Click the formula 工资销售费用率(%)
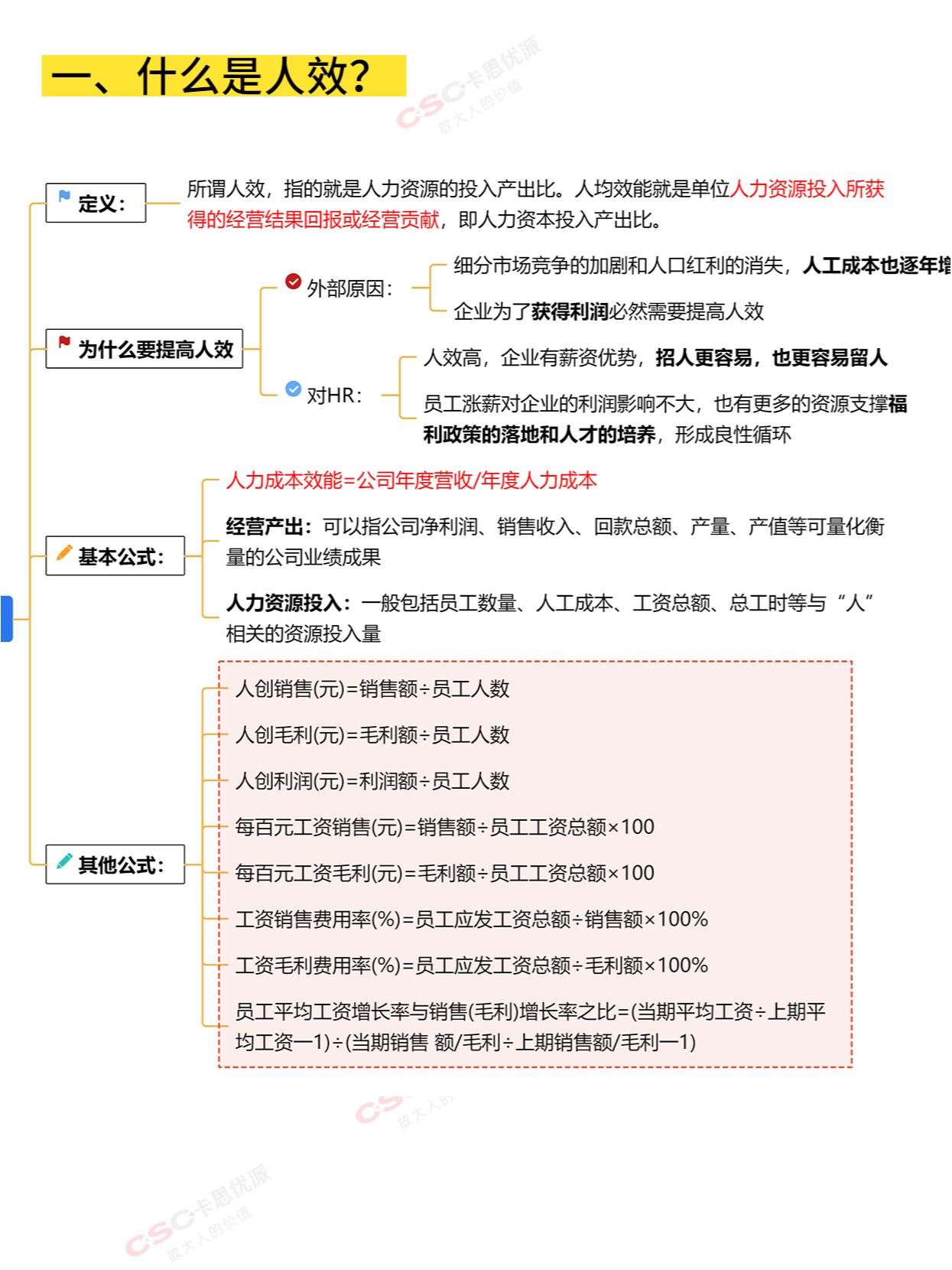 tap(472, 920)
